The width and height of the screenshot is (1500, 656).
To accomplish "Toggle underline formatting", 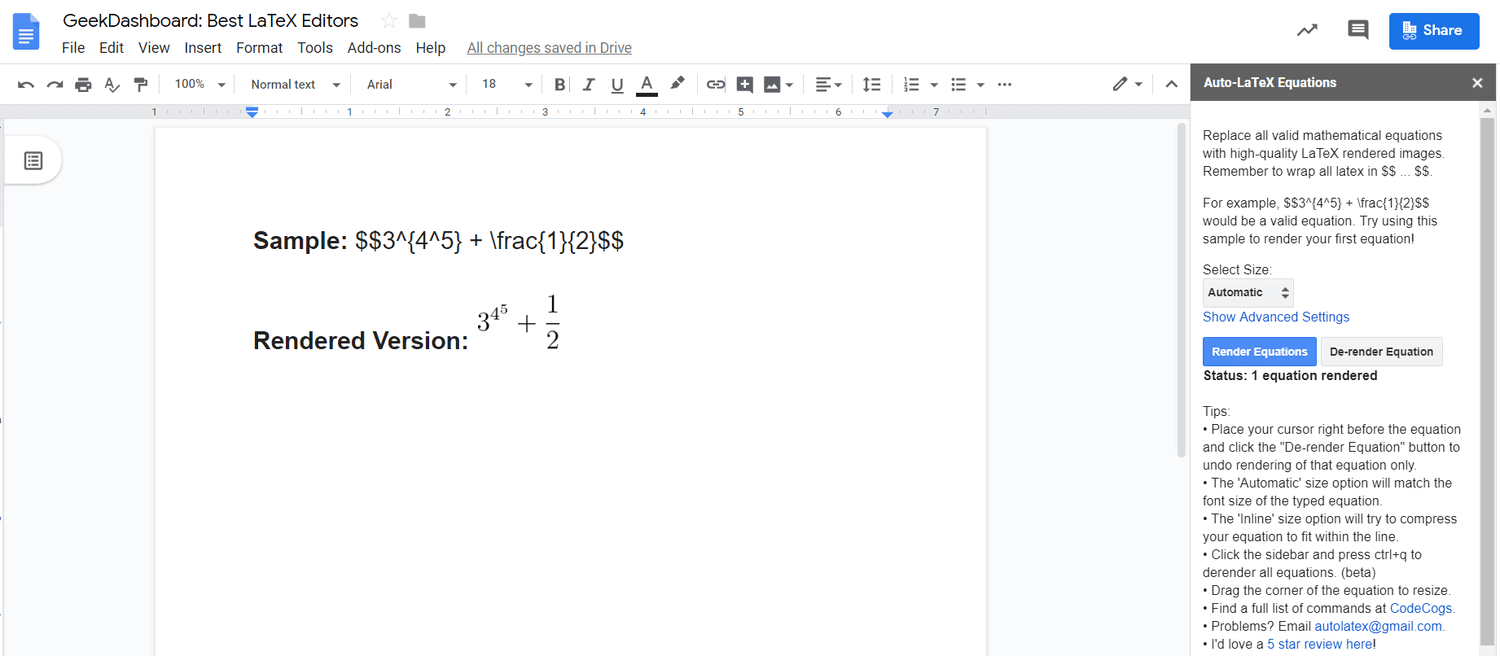I will tap(617, 85).
